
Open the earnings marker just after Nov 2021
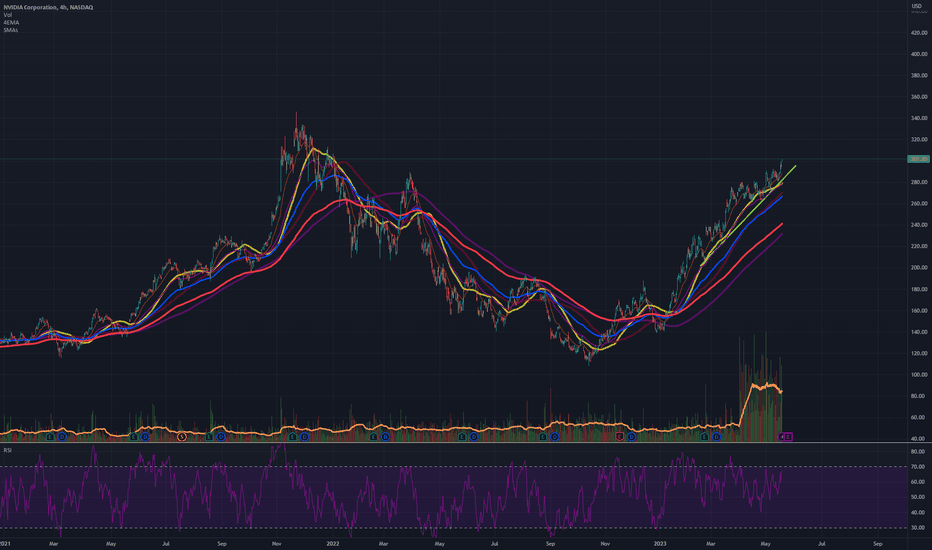tap(292, 437)
